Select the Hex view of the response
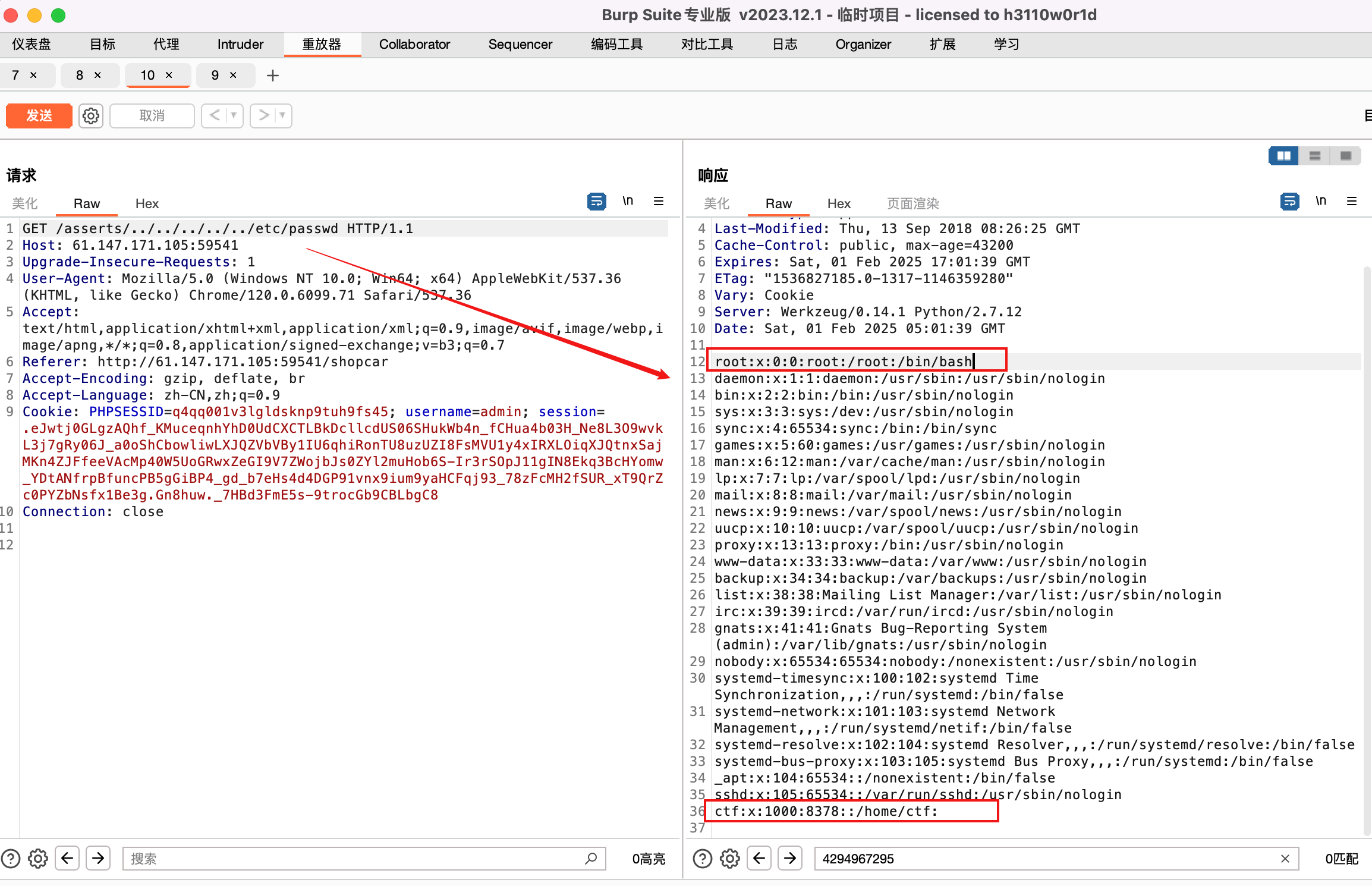Viewport: 1372px width, 886px height. point(838,203)
